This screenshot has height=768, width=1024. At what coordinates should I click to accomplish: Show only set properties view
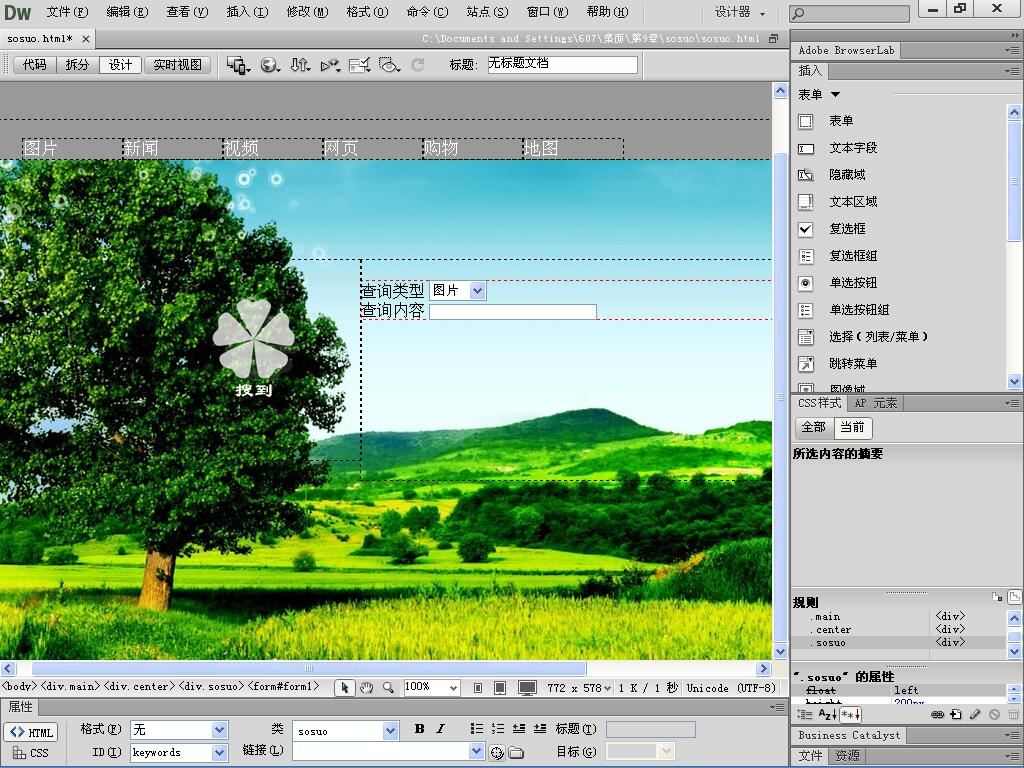[x=850, y=714]
